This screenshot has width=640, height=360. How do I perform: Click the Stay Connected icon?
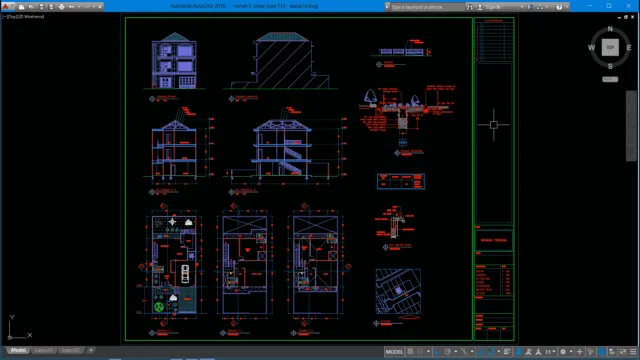540,7
